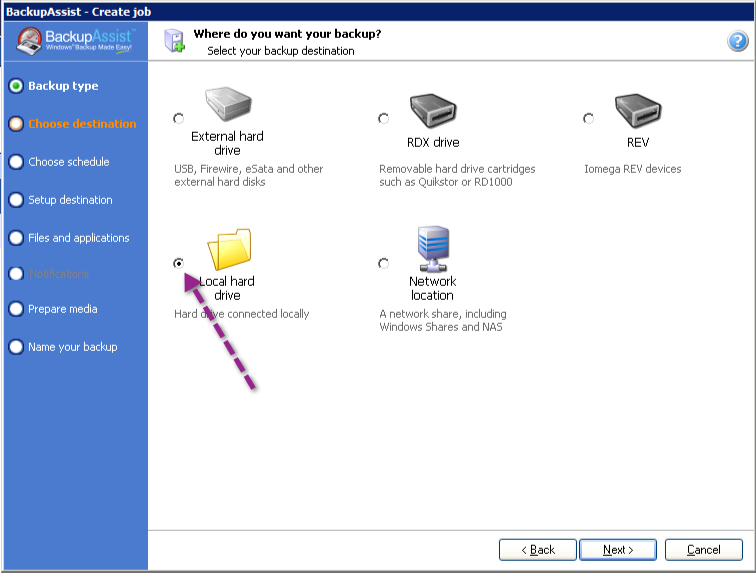Screen dimensions: 756x573
Task: Cancel the job creation wizard
Action: click(703, 550)
